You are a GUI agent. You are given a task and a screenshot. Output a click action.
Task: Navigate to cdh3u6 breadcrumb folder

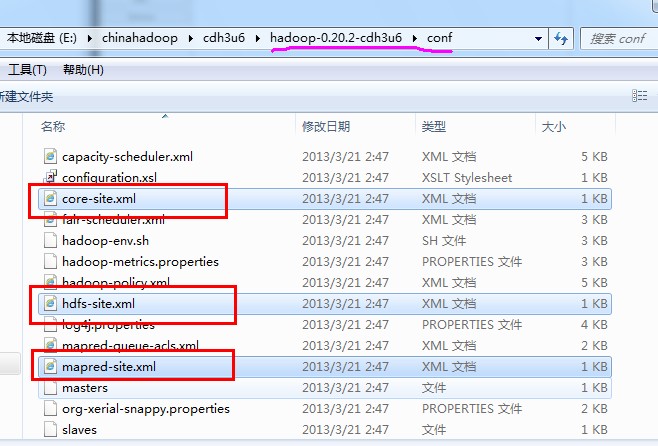coord(224,38)
